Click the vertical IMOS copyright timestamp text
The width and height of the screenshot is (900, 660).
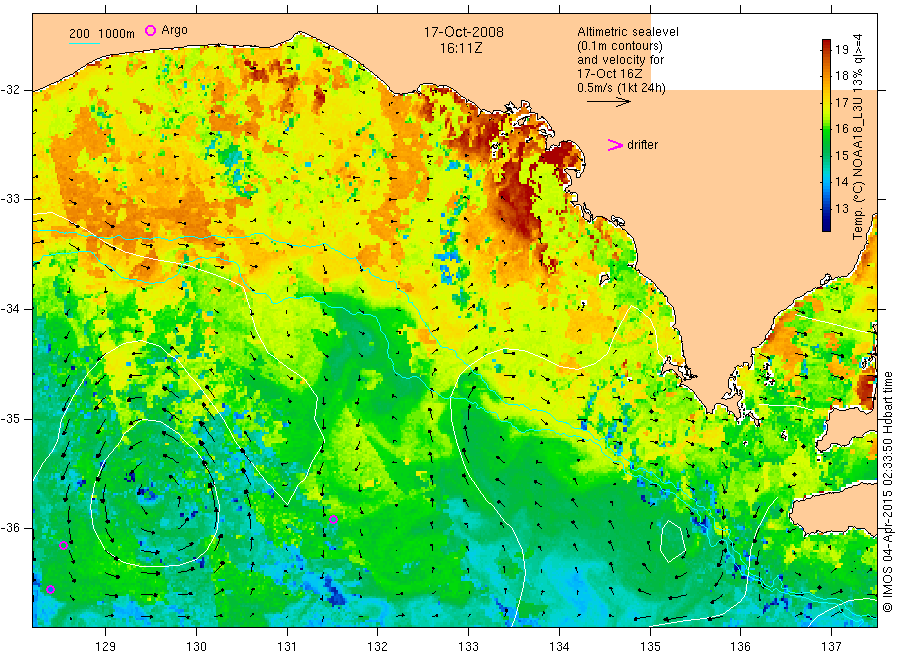click(x=887, y=491)
